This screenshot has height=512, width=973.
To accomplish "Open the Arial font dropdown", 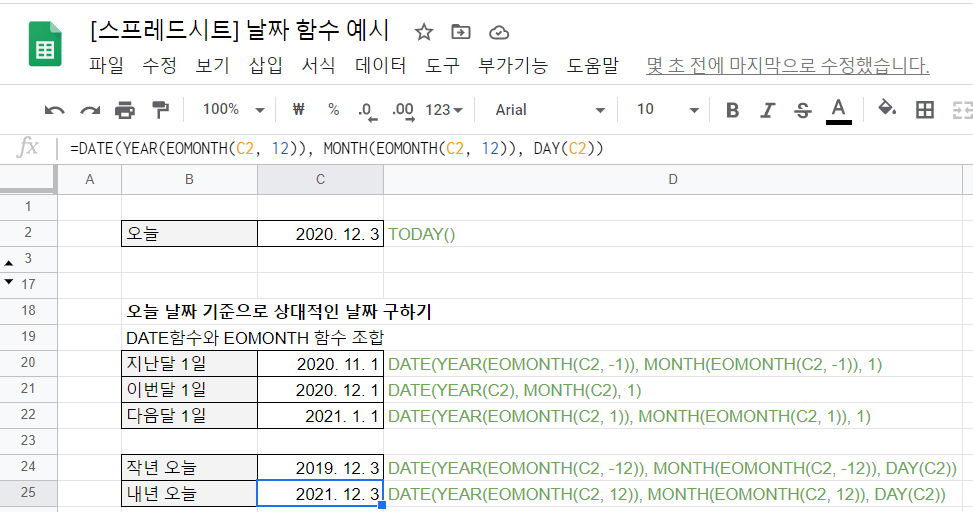I will (550, 110).
